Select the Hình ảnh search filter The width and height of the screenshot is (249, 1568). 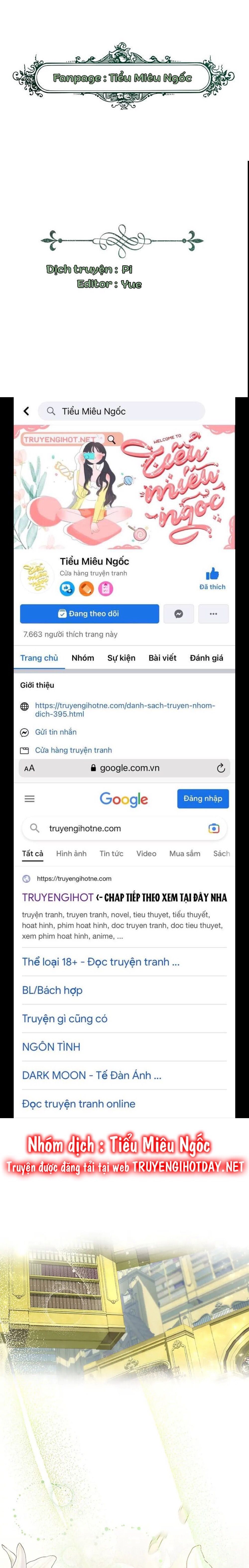click(71, 854)
